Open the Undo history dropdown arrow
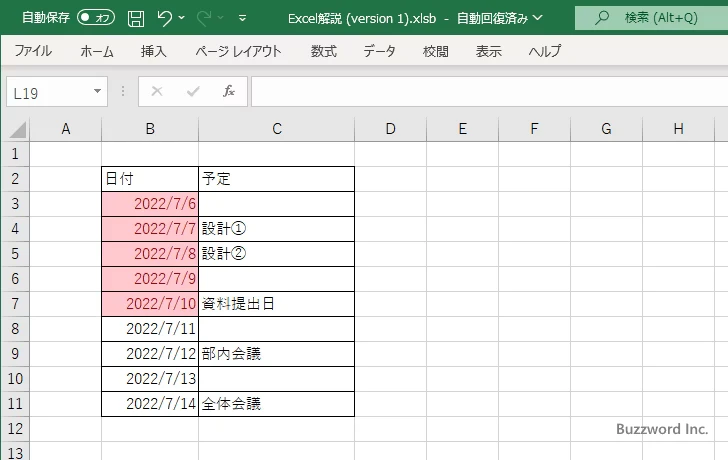The width and height of the screenshot is (728, 460). 182,18
